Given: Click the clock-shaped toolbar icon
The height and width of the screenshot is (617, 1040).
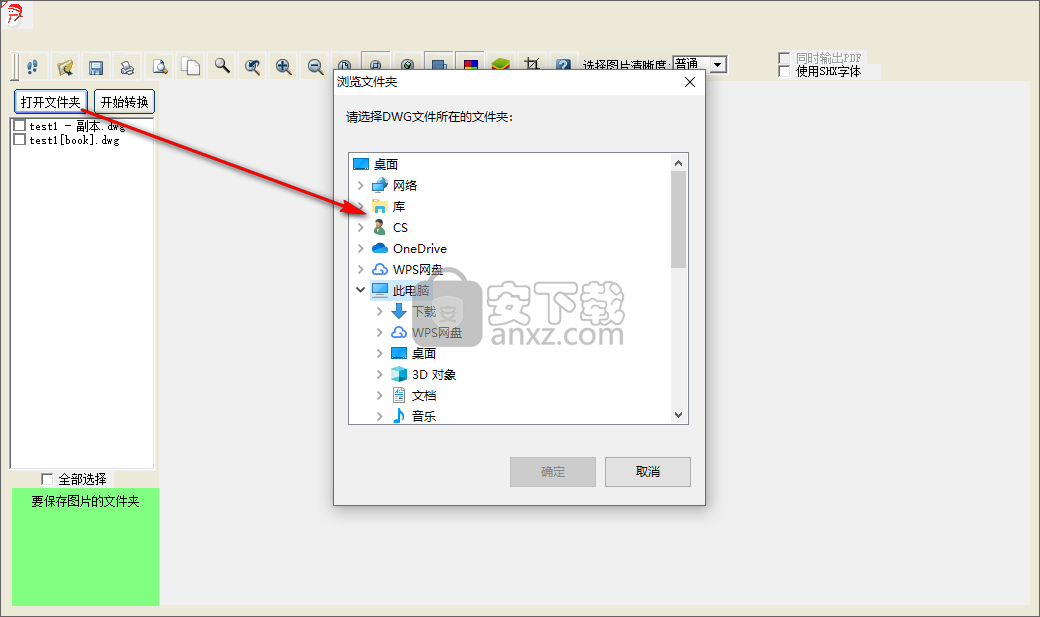Looking at the screenshot, I should click(344, 65).
